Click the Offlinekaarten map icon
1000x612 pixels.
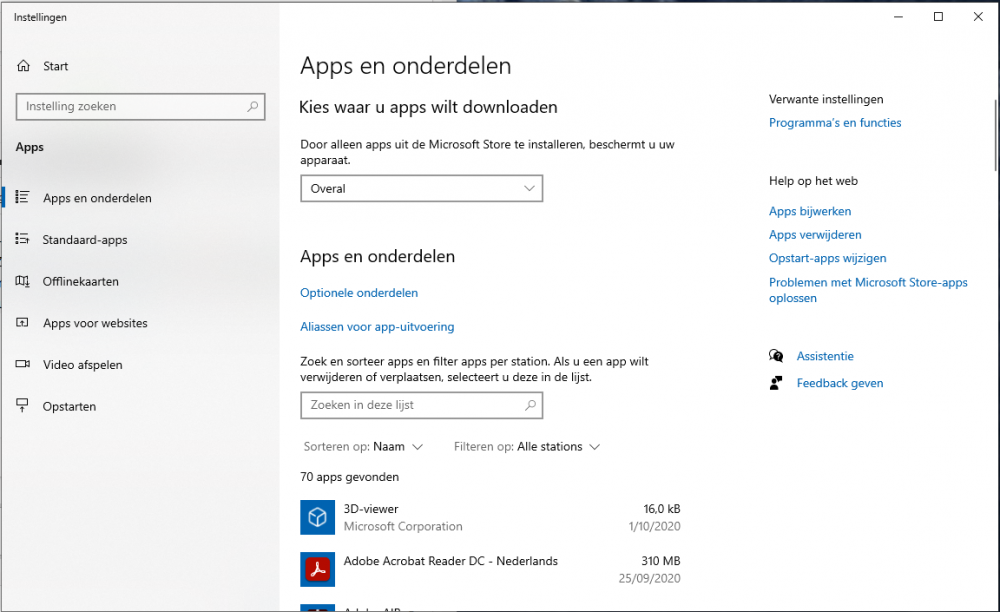pos(23,282)
